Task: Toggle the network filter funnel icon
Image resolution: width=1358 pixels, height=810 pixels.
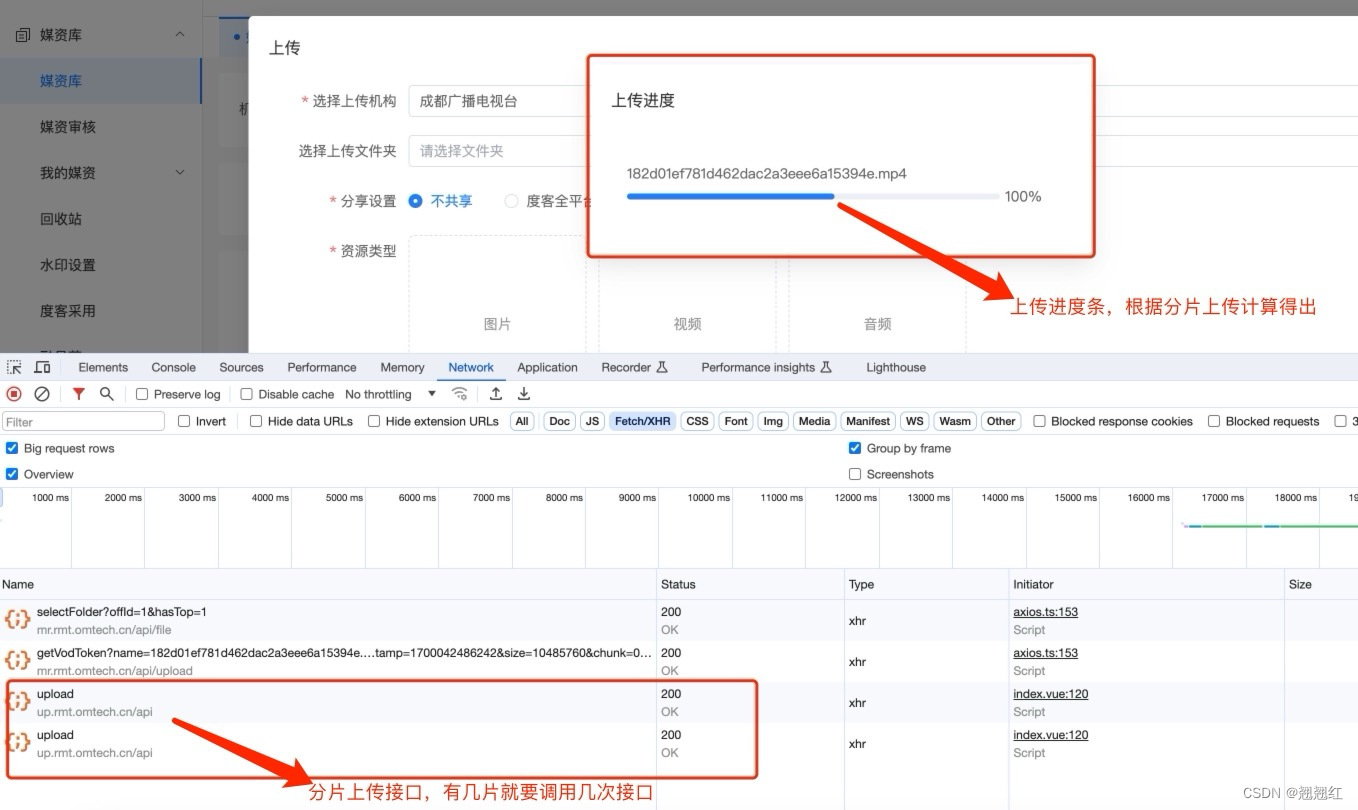Action: click(79, 394)
